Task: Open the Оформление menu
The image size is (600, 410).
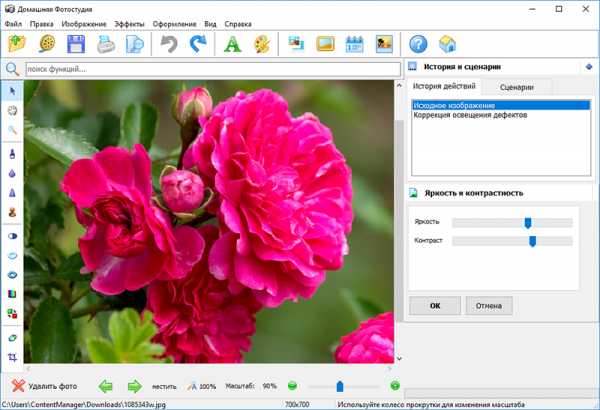Action: coord(174,24)
